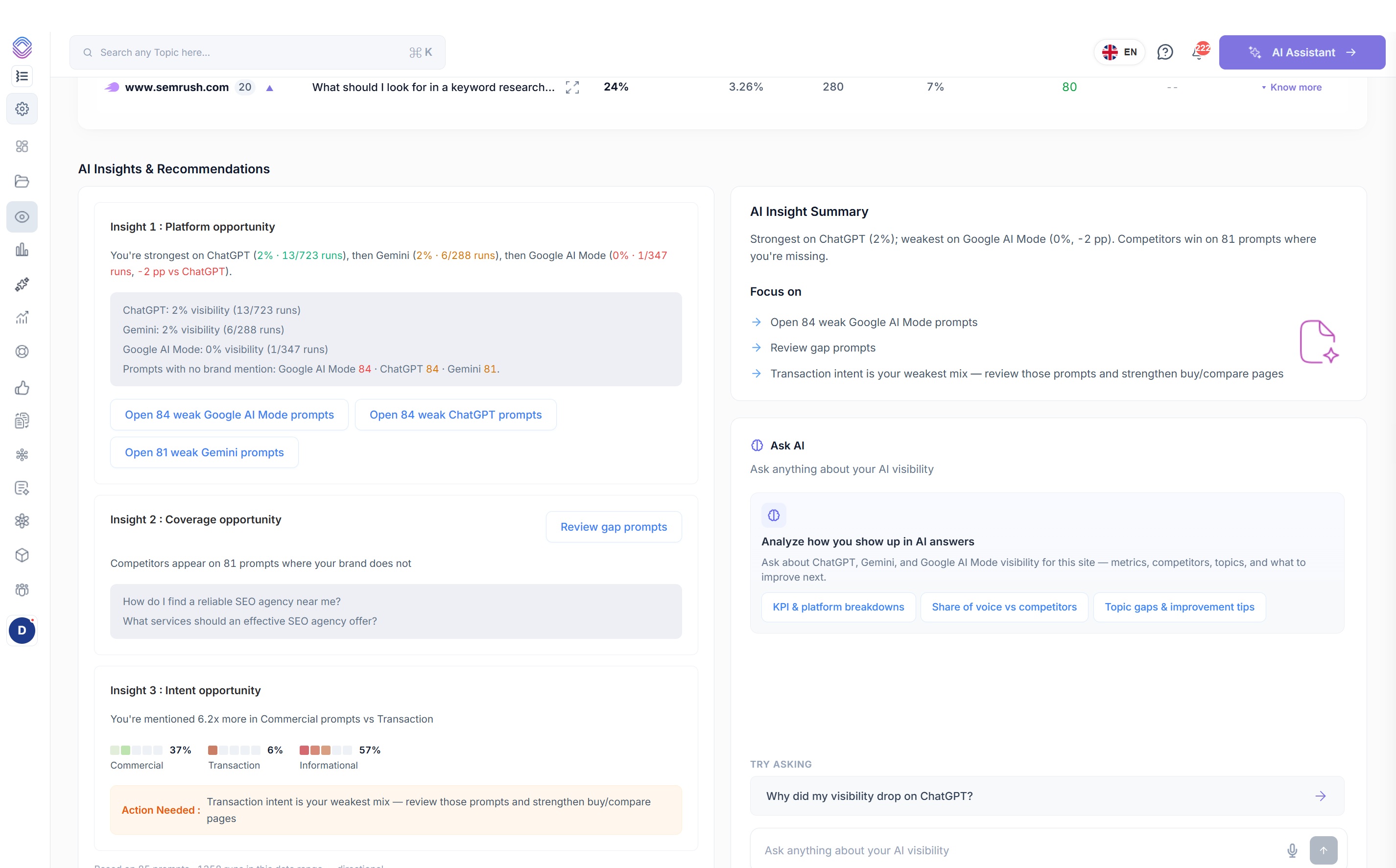Open the team people icon in sidebar
Viewport: 1396px width, 868px height.
22,589
